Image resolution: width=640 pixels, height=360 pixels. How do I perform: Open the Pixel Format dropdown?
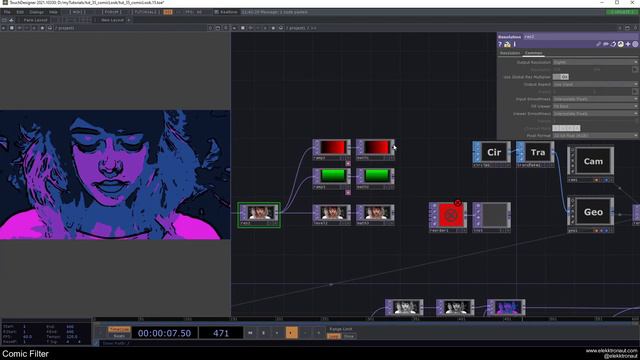(595, 136)
